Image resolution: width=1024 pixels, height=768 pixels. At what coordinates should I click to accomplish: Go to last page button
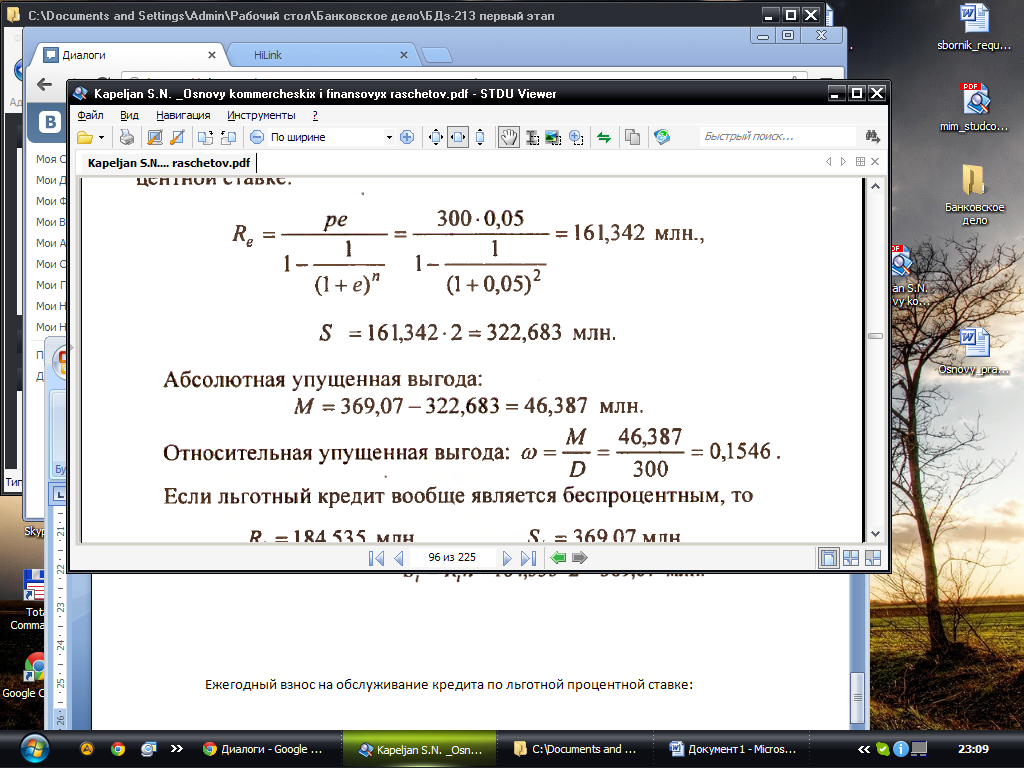tap(528, 558)
